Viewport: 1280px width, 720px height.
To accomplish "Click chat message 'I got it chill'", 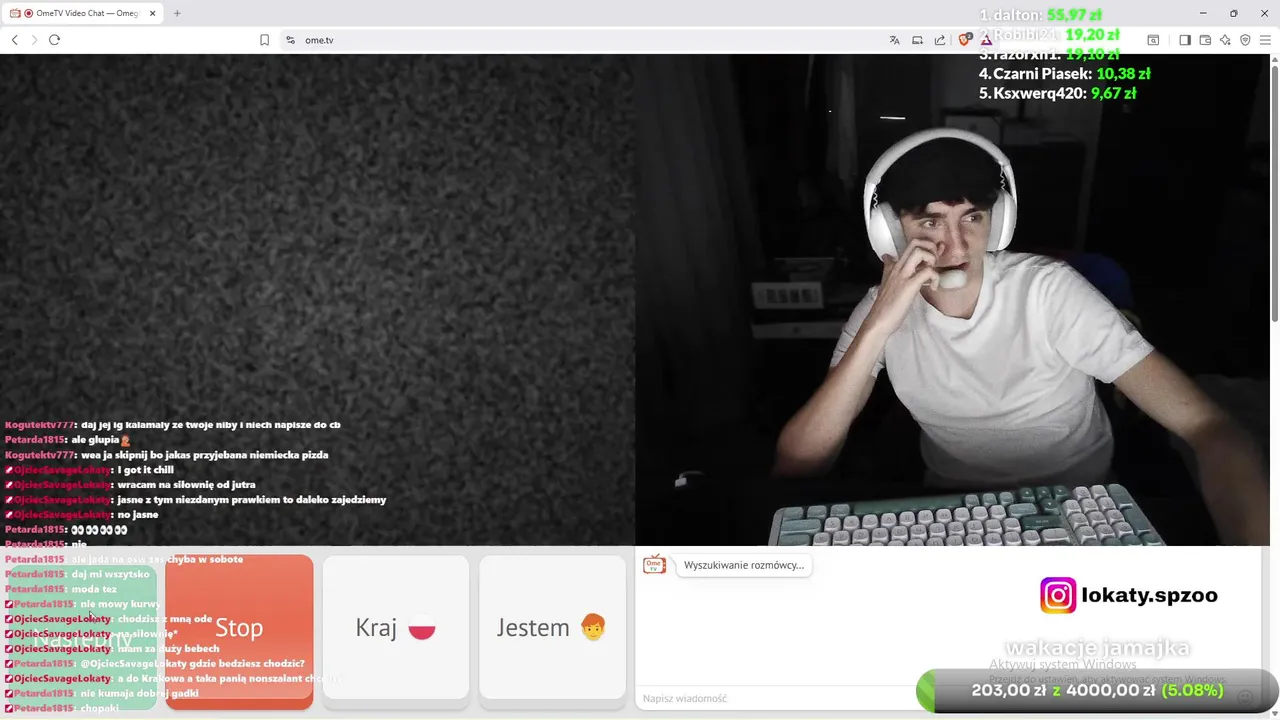I will click(145, 470).
